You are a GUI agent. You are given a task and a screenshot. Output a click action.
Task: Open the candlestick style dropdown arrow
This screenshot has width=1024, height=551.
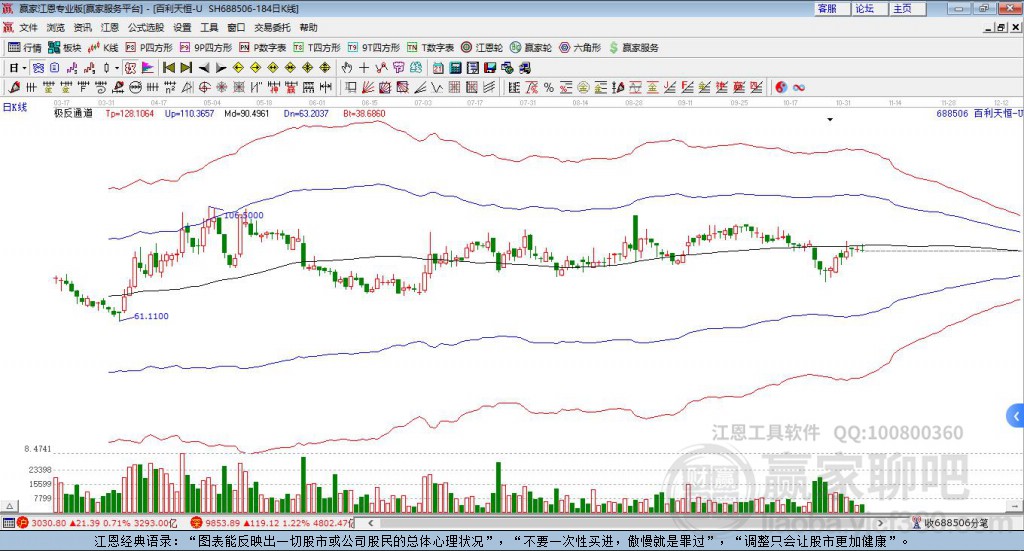click(x=117, y=68)
